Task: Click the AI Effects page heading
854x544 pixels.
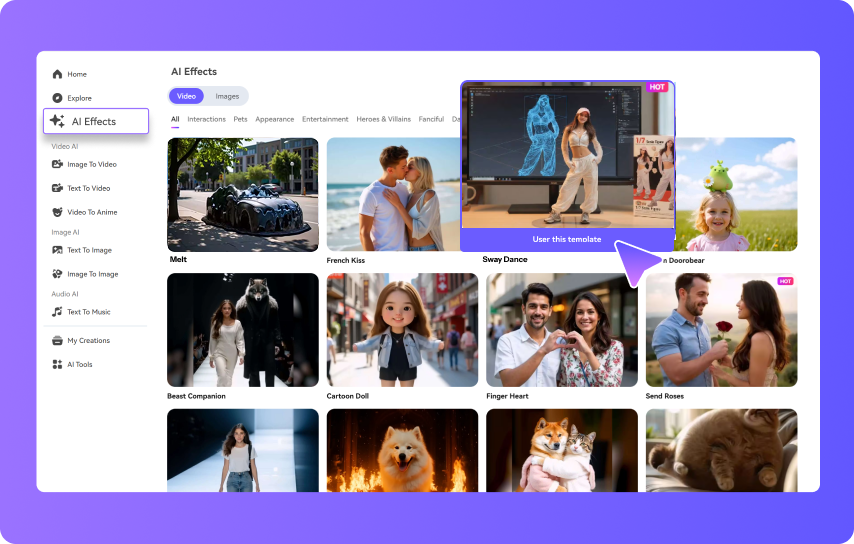Action: click(194, 71)
